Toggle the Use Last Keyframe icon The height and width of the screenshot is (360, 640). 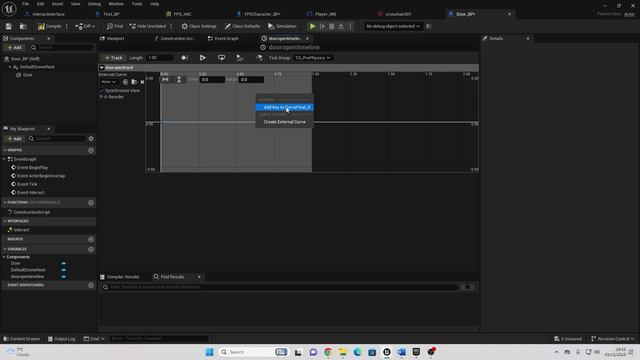[184, 58]
